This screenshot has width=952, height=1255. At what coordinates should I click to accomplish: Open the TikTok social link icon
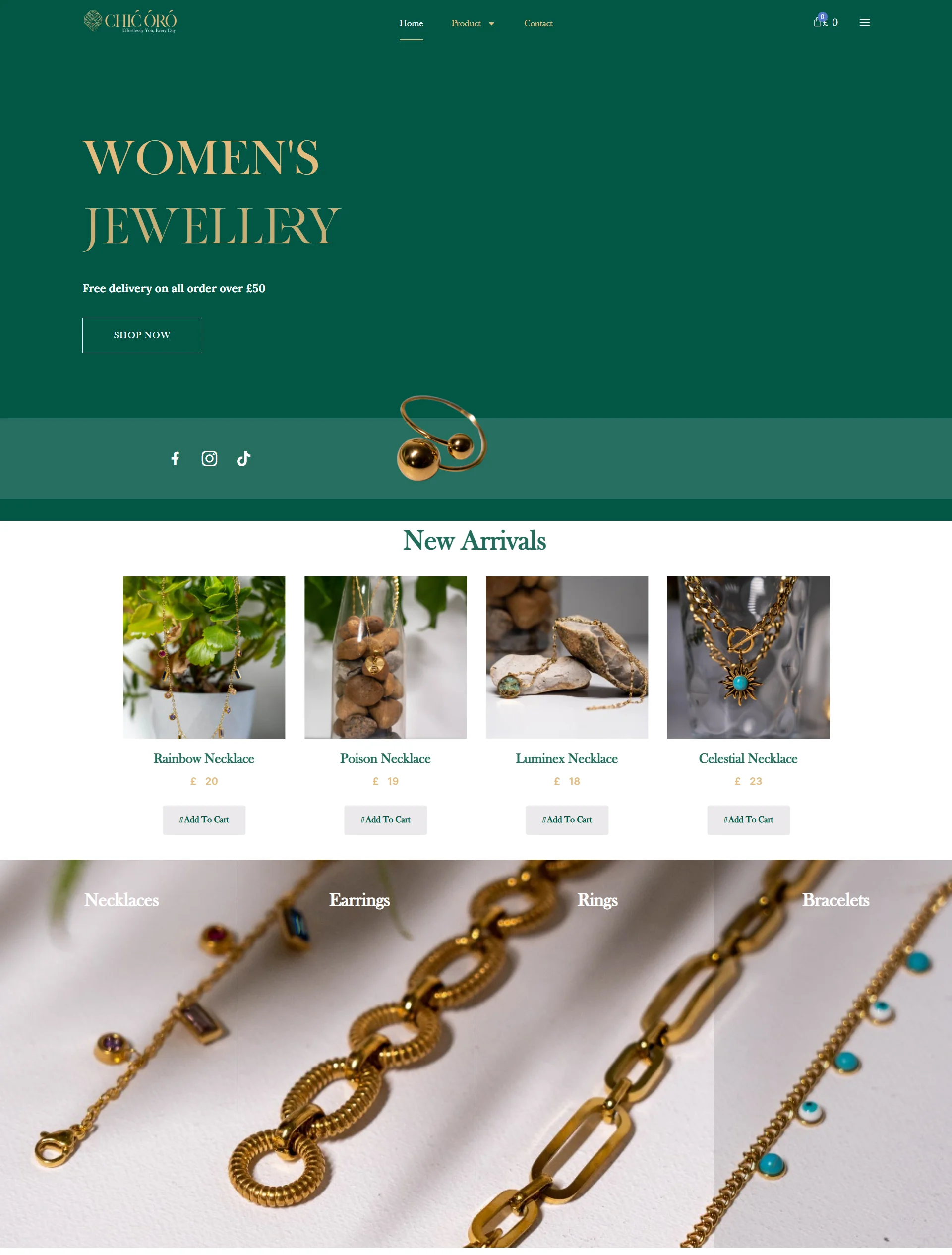click(244, 458)
